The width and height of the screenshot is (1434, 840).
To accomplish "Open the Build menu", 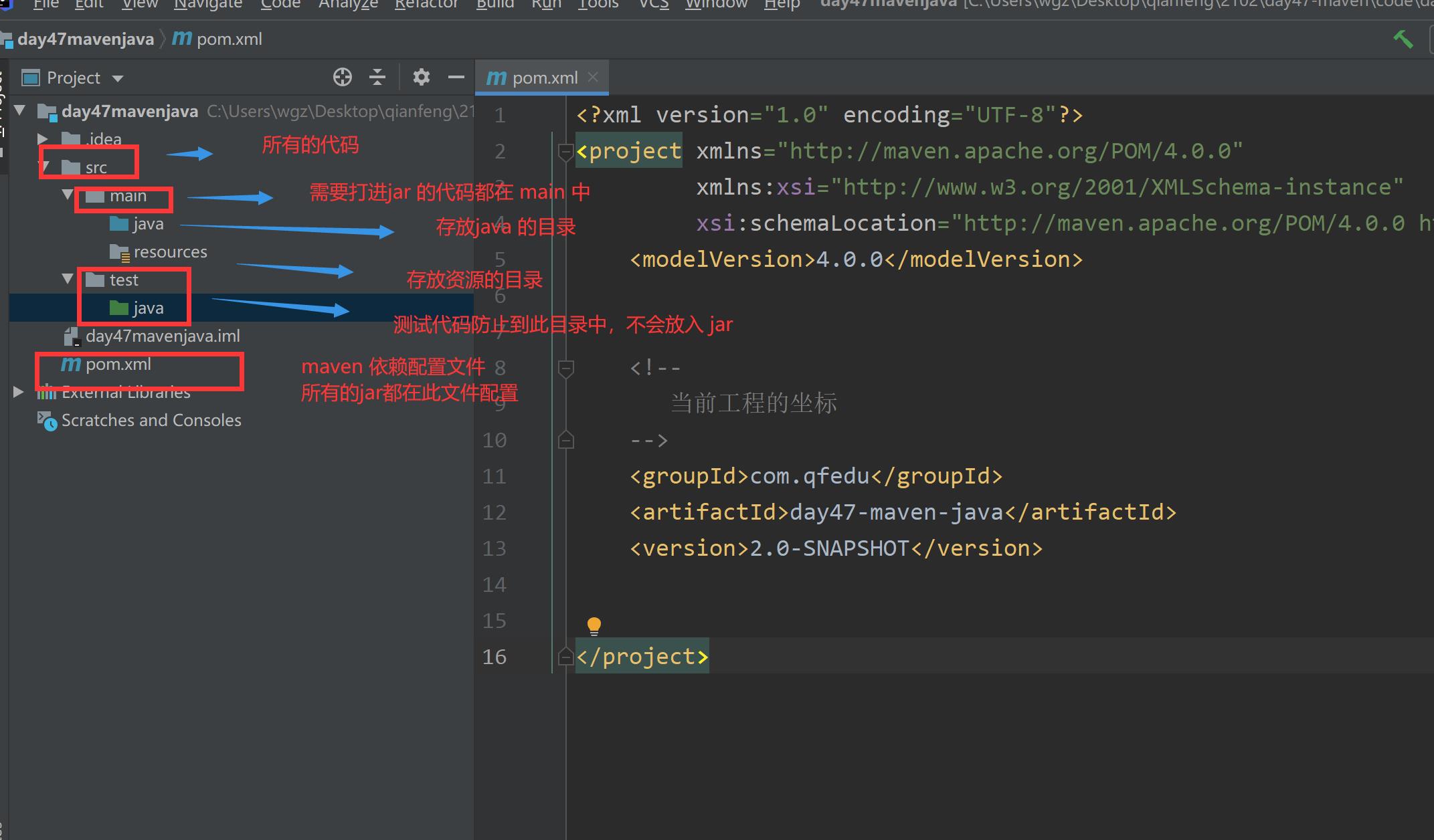I will [x=495, y=5].
